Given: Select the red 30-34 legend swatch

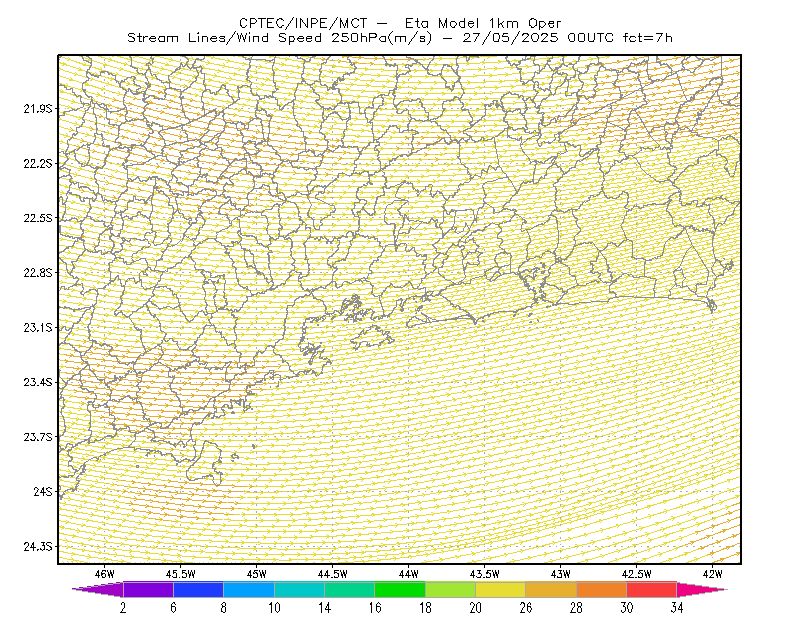Looking at the screenshot, I should (652, 589).
